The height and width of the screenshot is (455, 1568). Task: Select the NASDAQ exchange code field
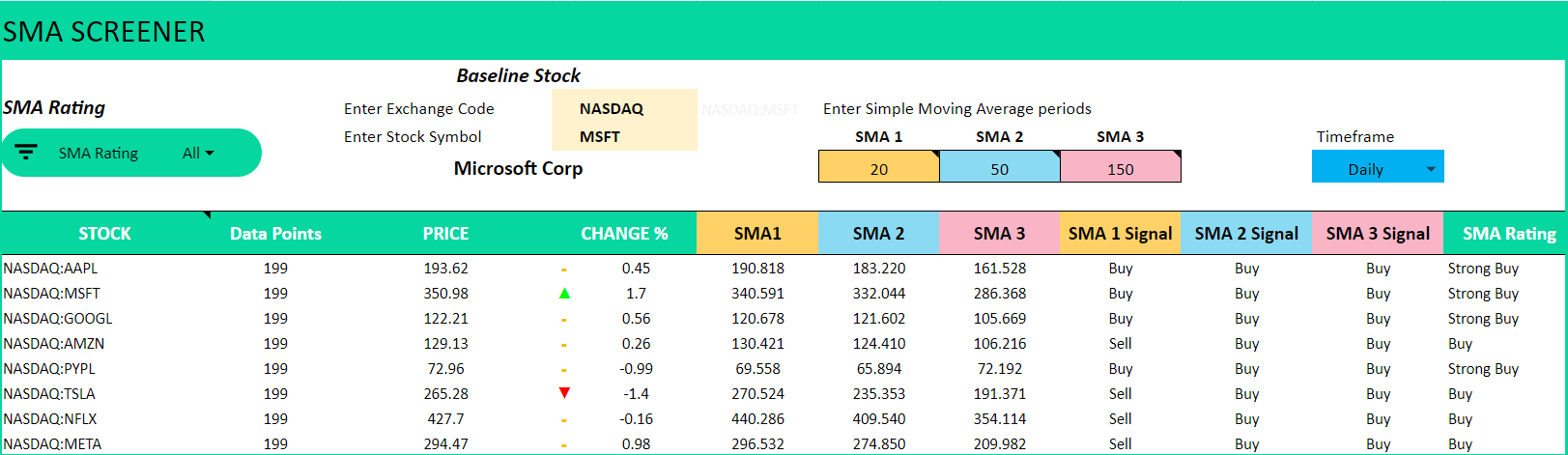pos(624,108)
